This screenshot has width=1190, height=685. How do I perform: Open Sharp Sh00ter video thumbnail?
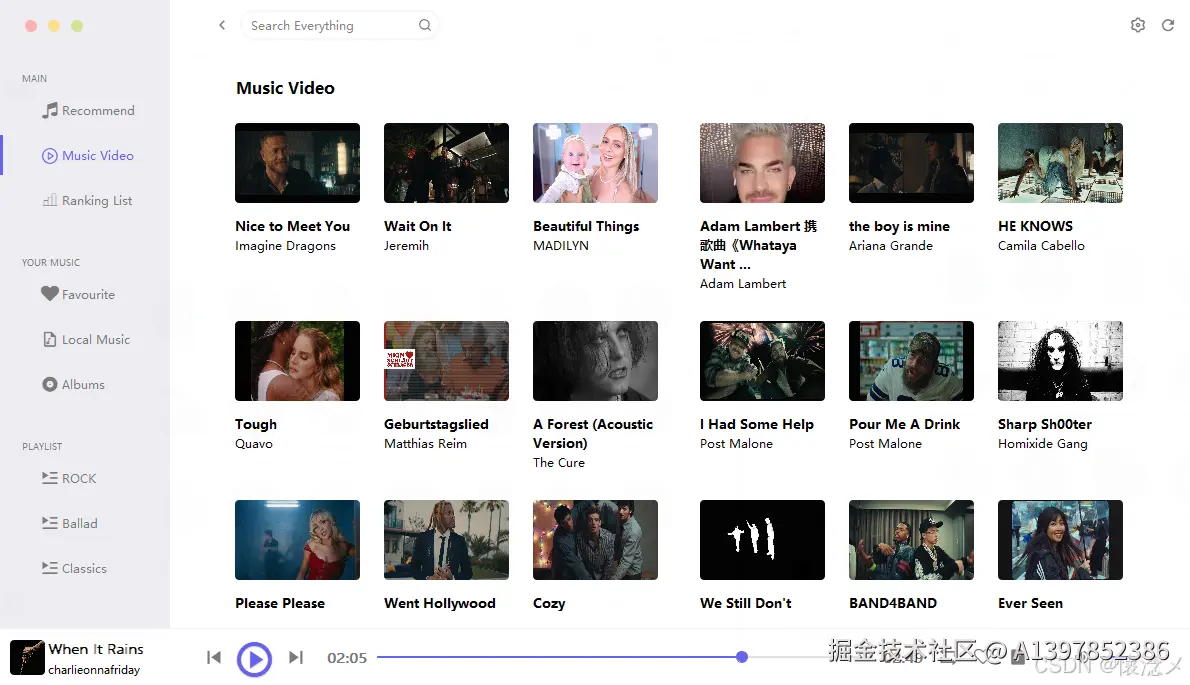pyautogui.click(x=1060, y=361)
